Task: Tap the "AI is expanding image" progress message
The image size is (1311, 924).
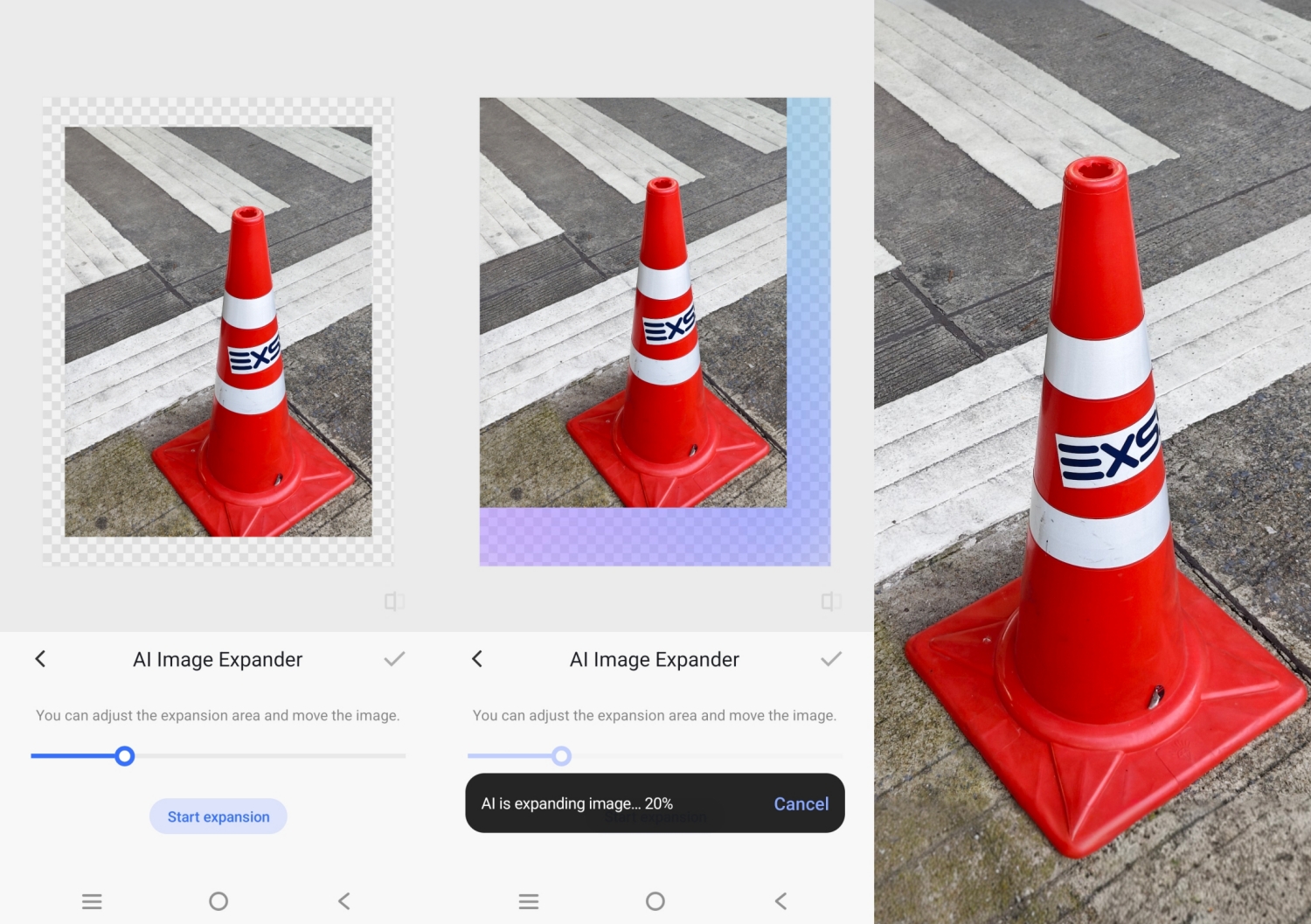Action: pyautogui.click(x=577, y=804)
